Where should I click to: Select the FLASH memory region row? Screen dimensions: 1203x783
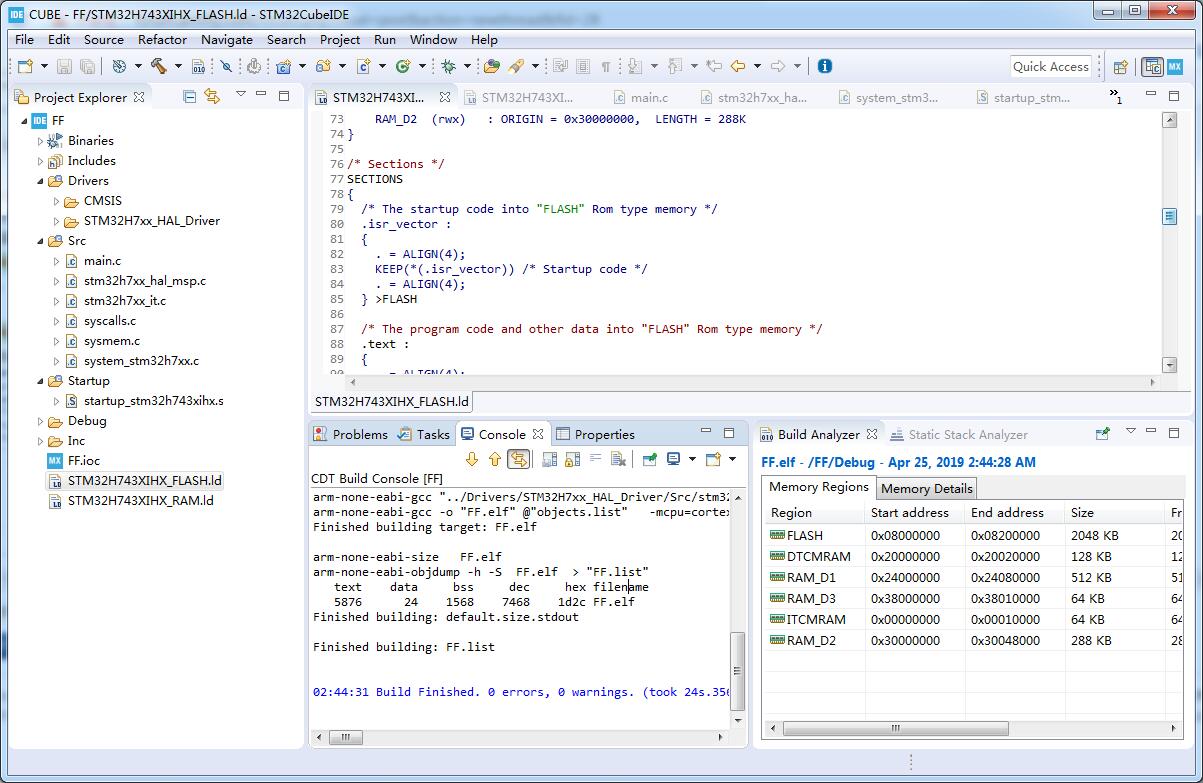tap(973, 535)
